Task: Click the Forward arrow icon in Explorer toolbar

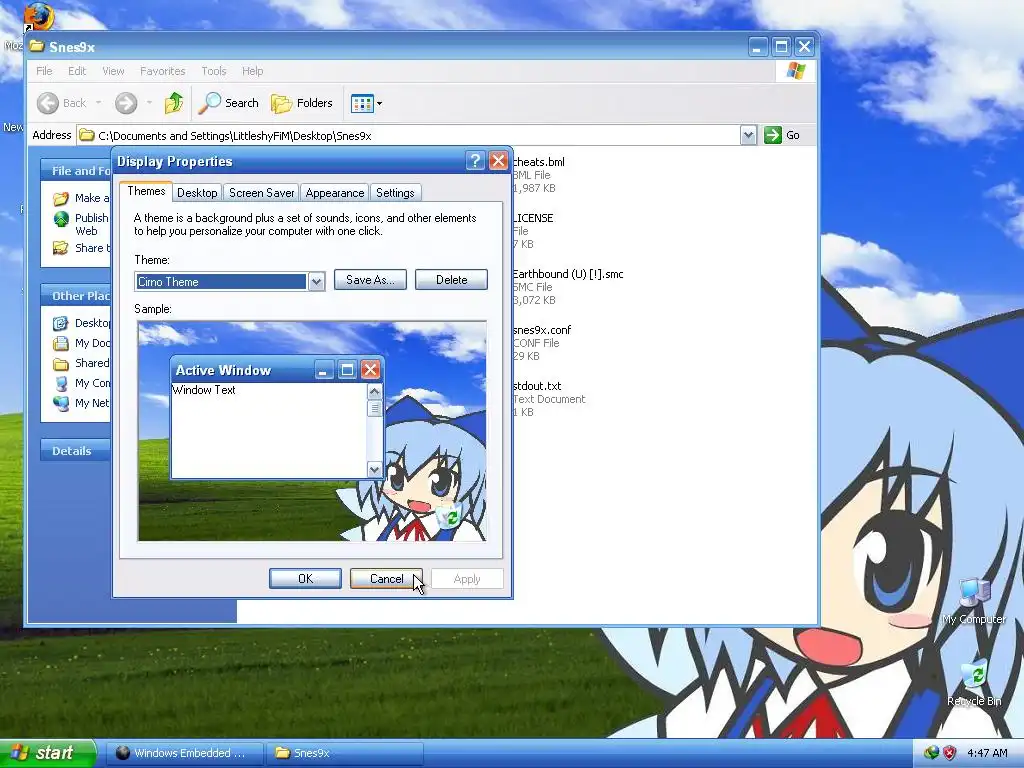Action: pyautogui.click(x=126, y=103)
